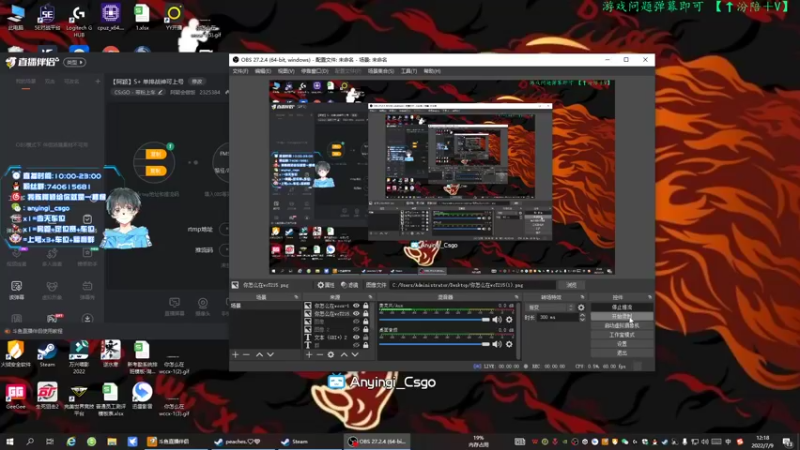The image size is (800, 450).
Task: Open the GeeGee desktop icon
Action: pos(16,395)
